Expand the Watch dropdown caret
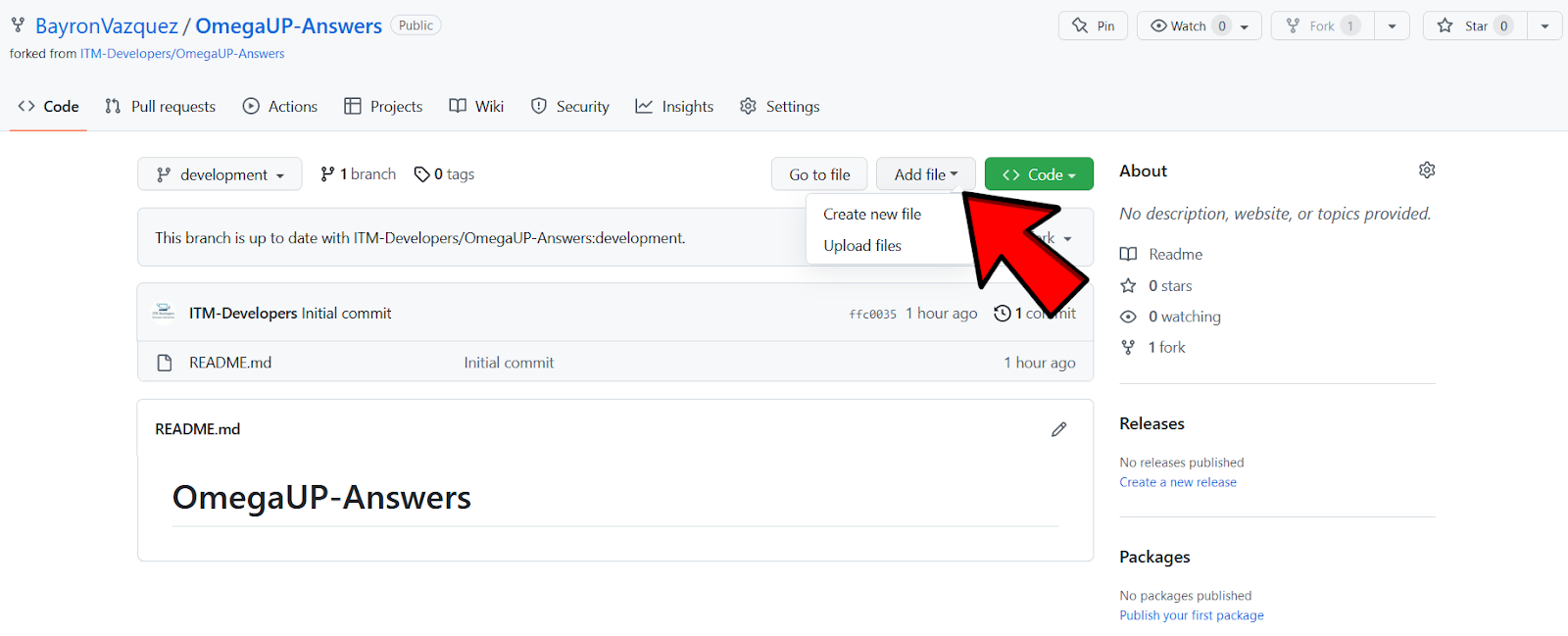This screenshot has height=636, width=1568. click(1245, 26)
